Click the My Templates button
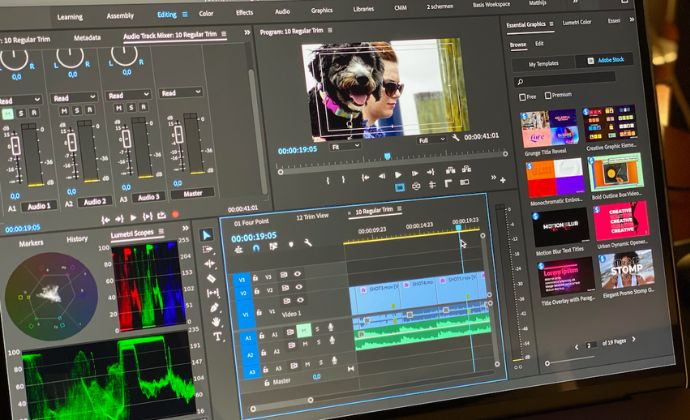Screen dimensions: 690x420 coord(543,64)
